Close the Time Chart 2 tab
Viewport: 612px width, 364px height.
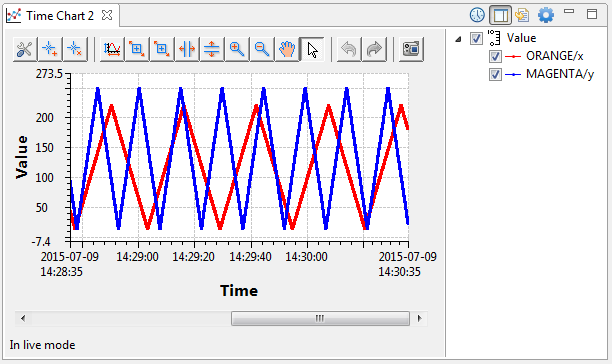107,15
